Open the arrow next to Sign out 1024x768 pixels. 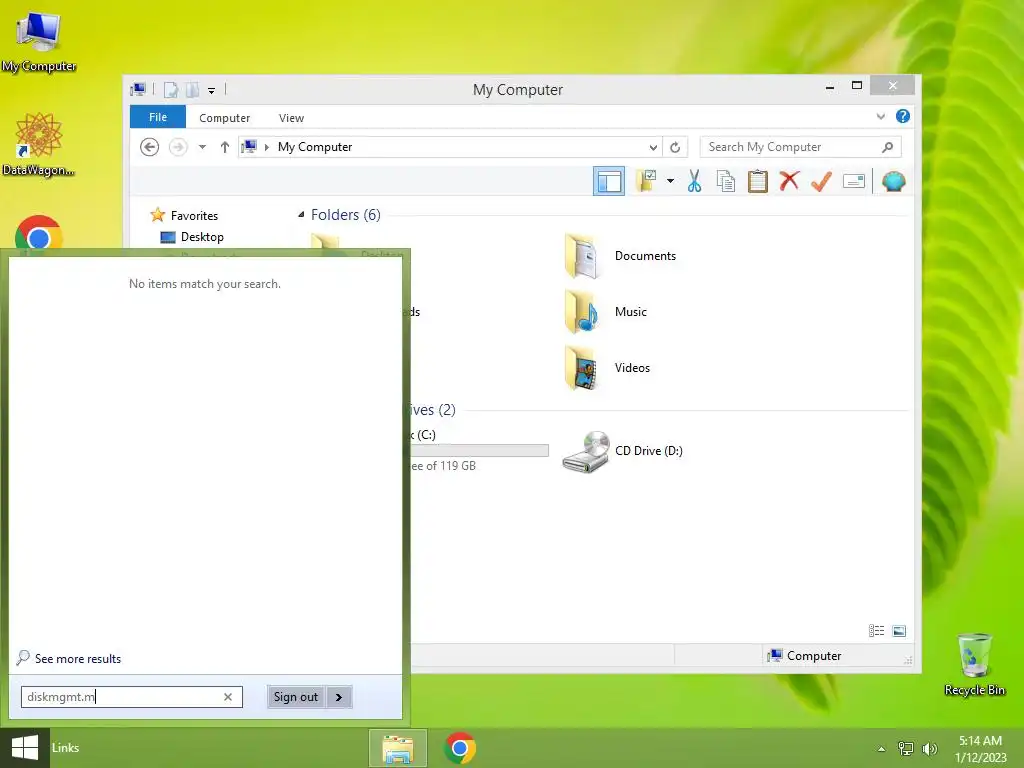[x=339, y=697]
